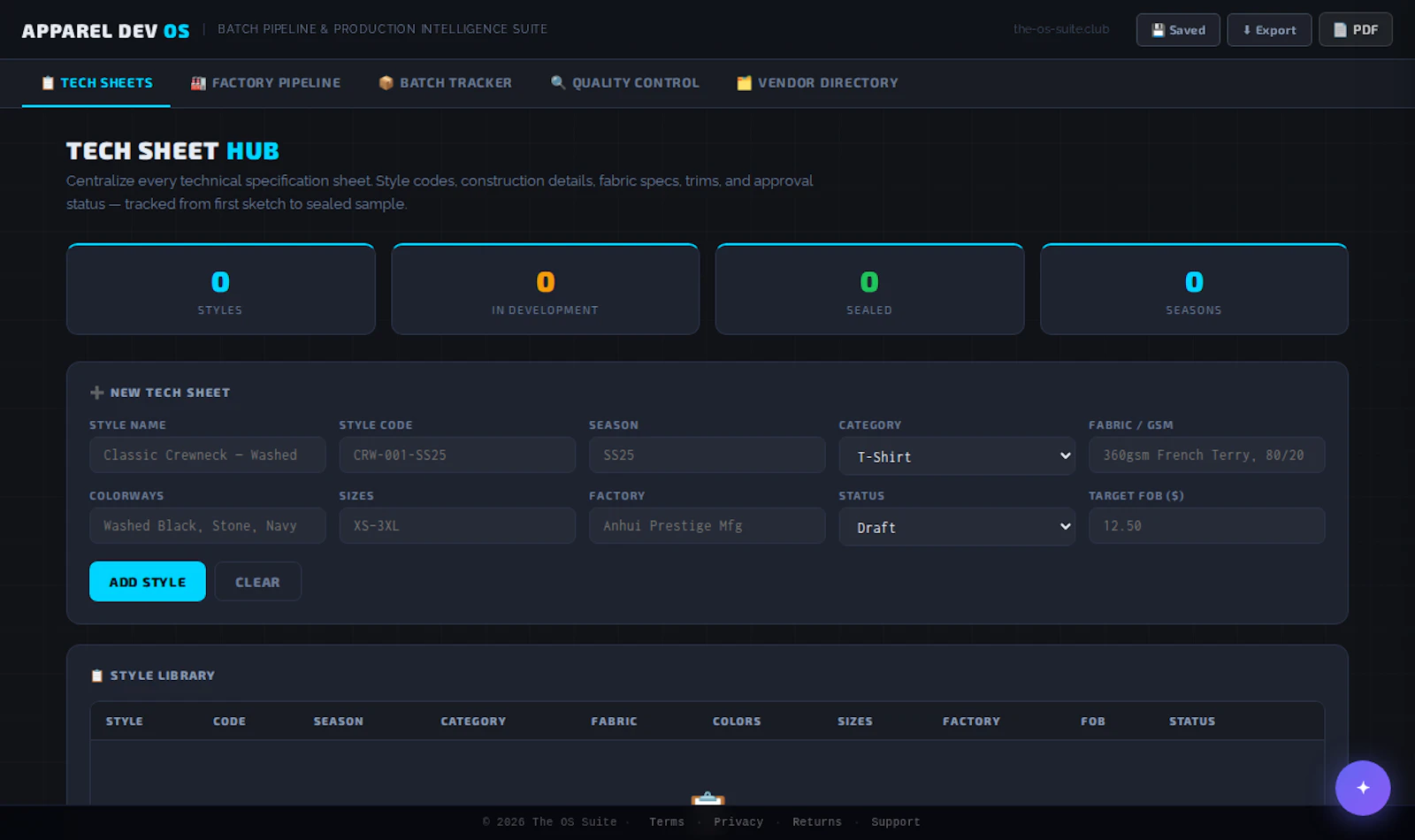Viewport: 1415px width, 840px height.
Task: Click the plus icon beside New Tech Sheet
Action: coord(97,393)
